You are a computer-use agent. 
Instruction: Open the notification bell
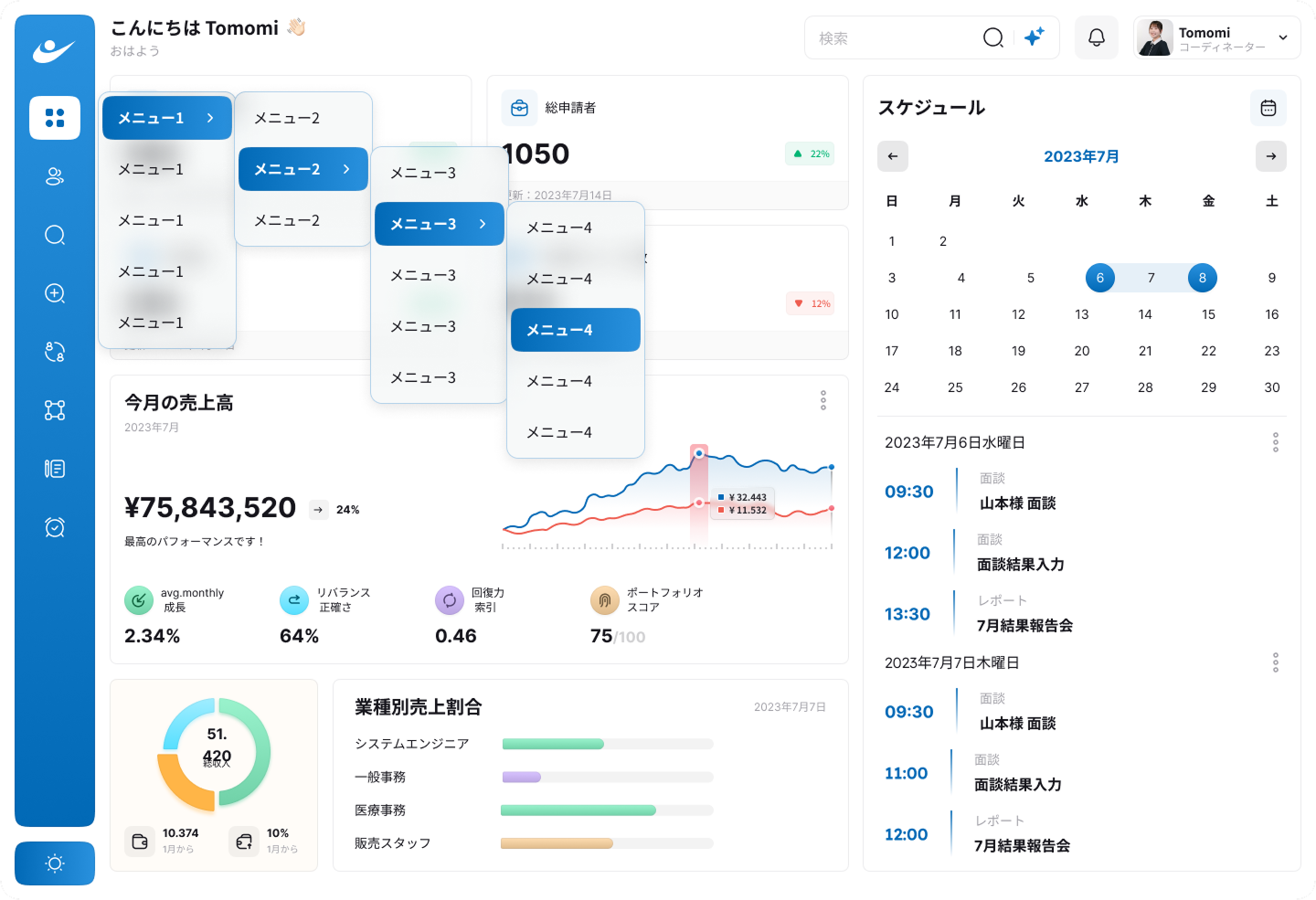click(1096, 37)
